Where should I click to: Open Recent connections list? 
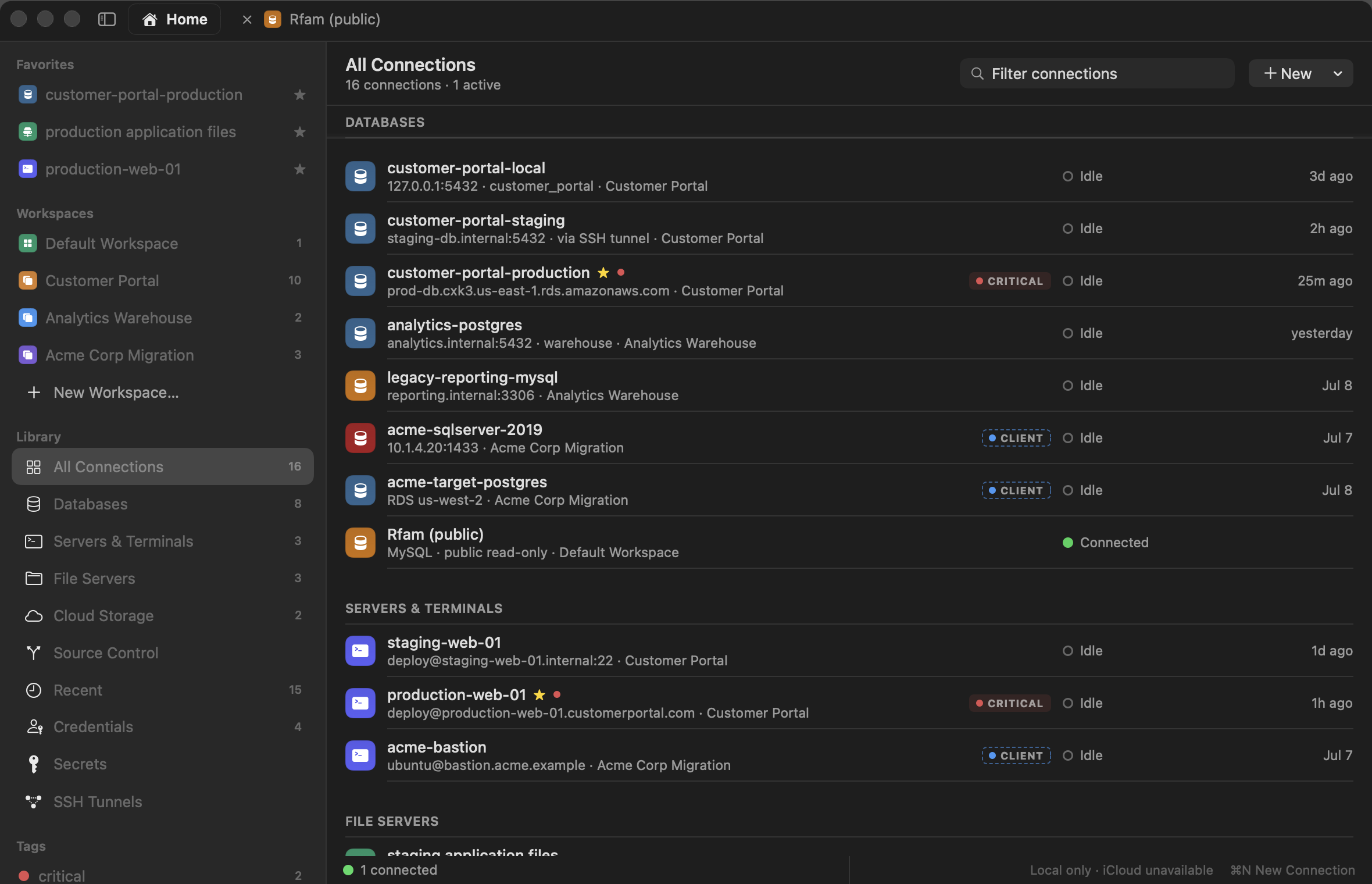(163, 690)
